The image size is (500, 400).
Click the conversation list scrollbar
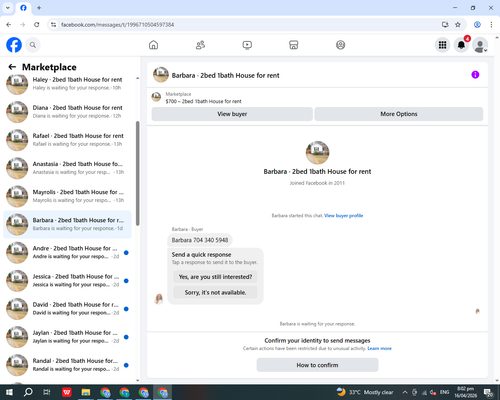tap(137, 173)
